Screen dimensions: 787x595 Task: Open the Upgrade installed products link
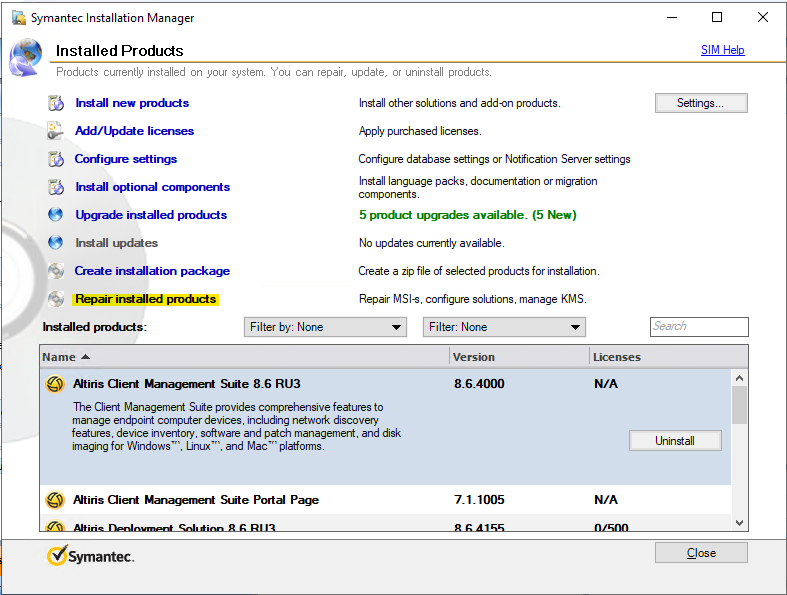[151, 215]
